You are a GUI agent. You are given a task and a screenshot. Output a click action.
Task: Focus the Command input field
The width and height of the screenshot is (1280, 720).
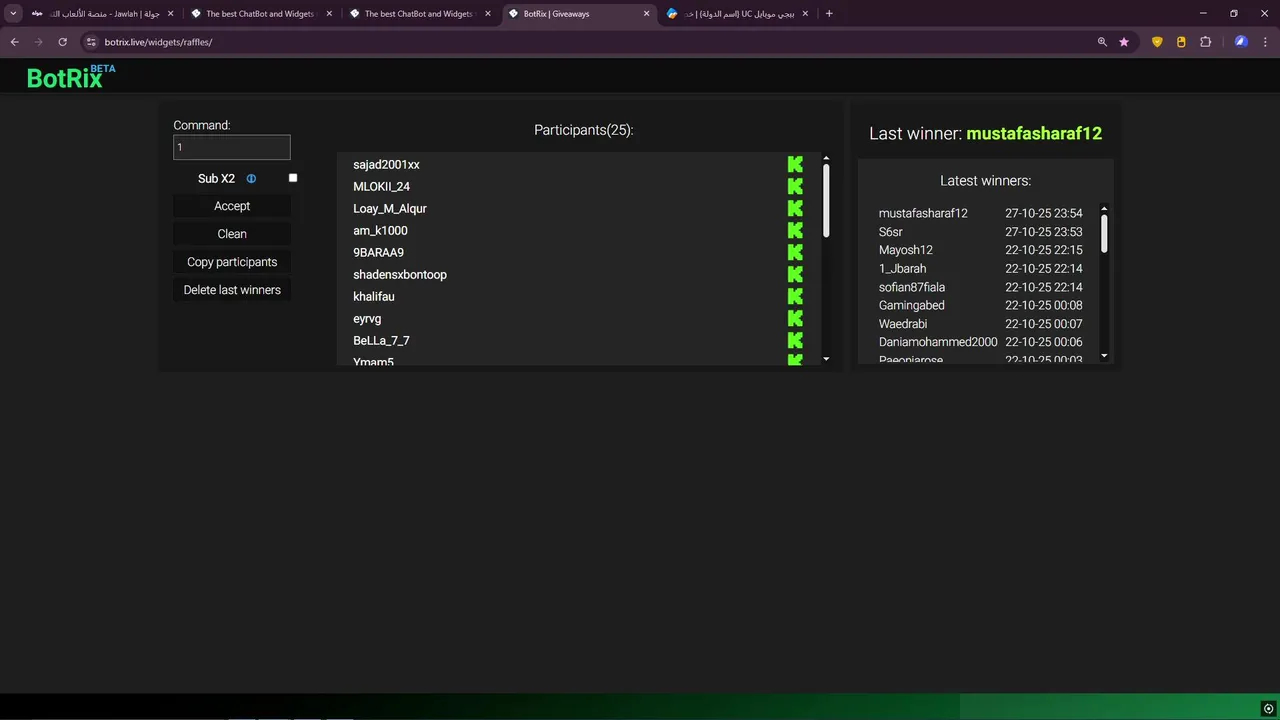coord(232,147)
